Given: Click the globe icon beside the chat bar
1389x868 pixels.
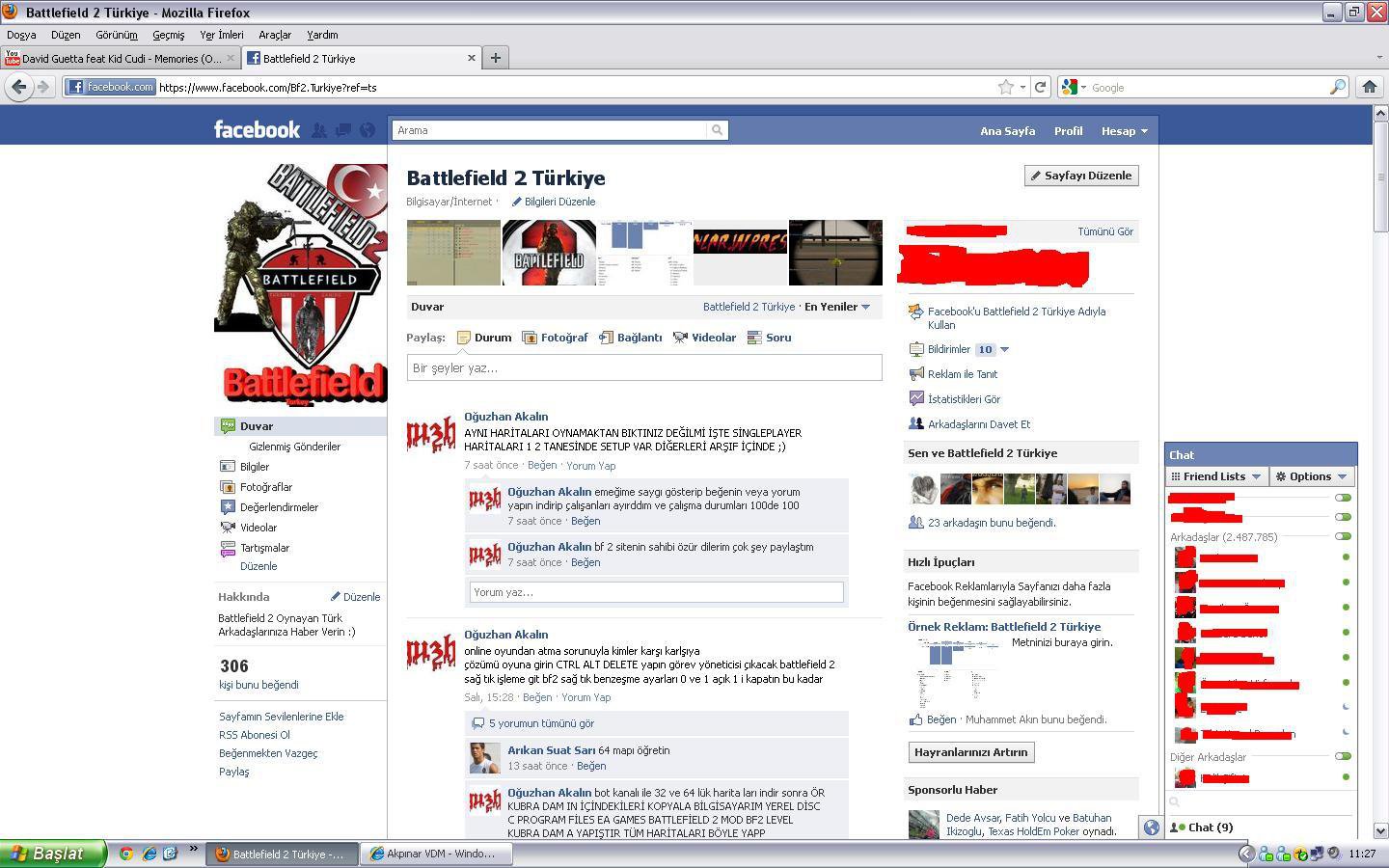Looking at the screenshot, I should click(x=1151, y=827).
